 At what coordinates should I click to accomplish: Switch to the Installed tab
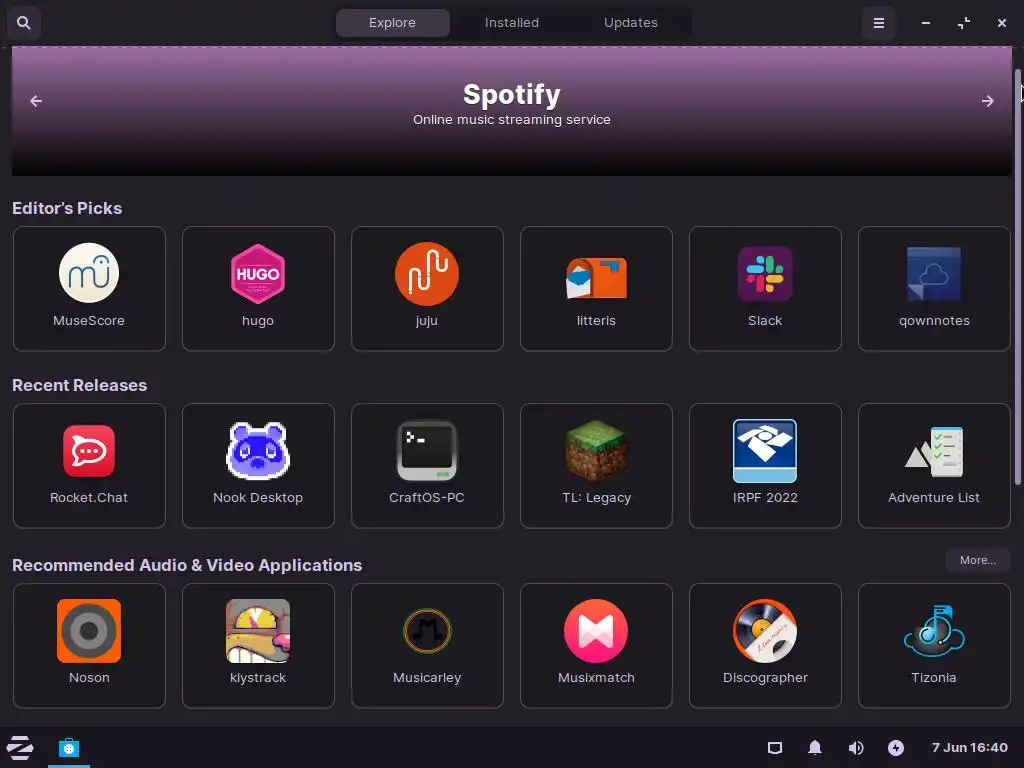(512, 23)
